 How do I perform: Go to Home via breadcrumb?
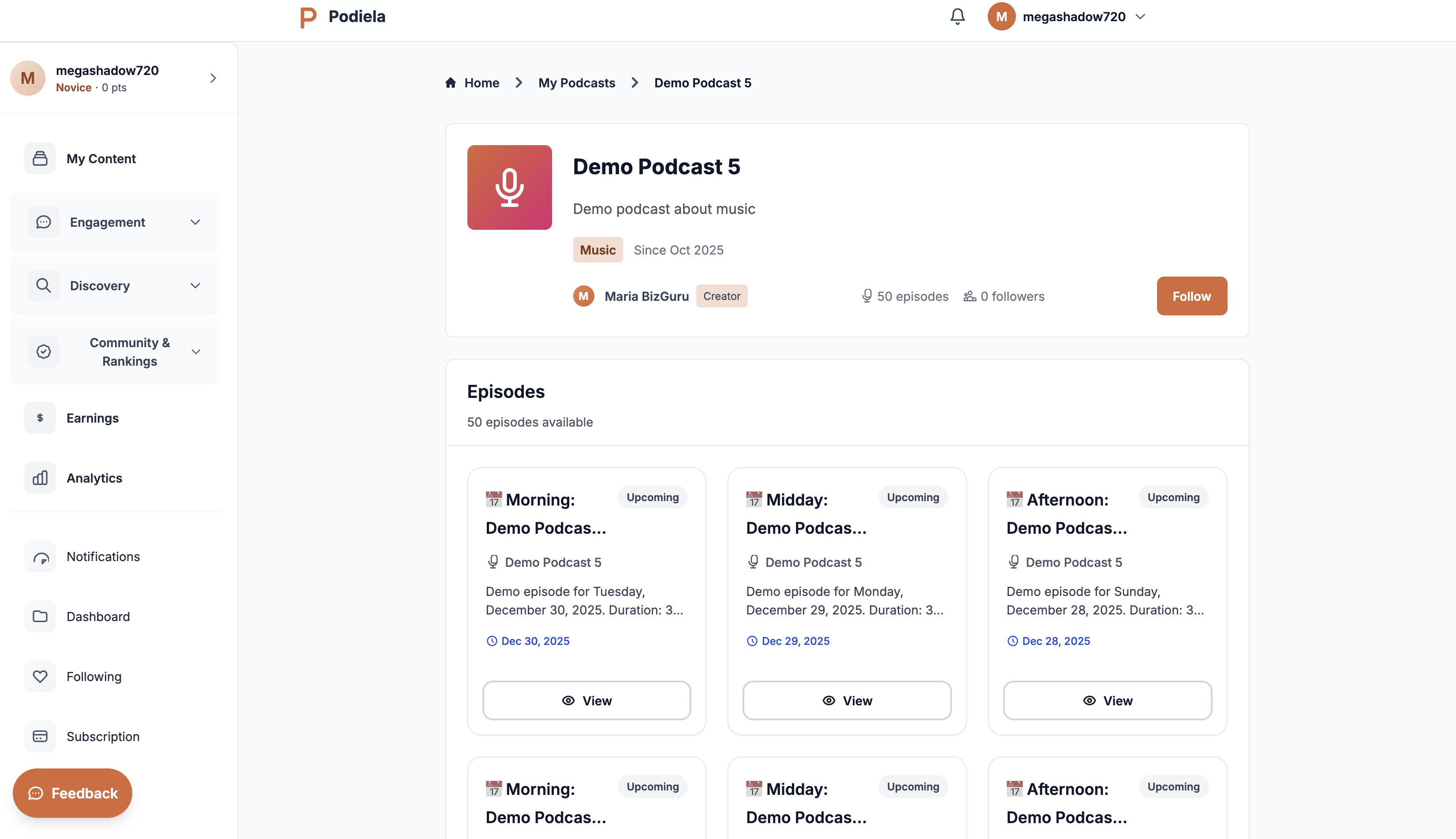point(482,82)
